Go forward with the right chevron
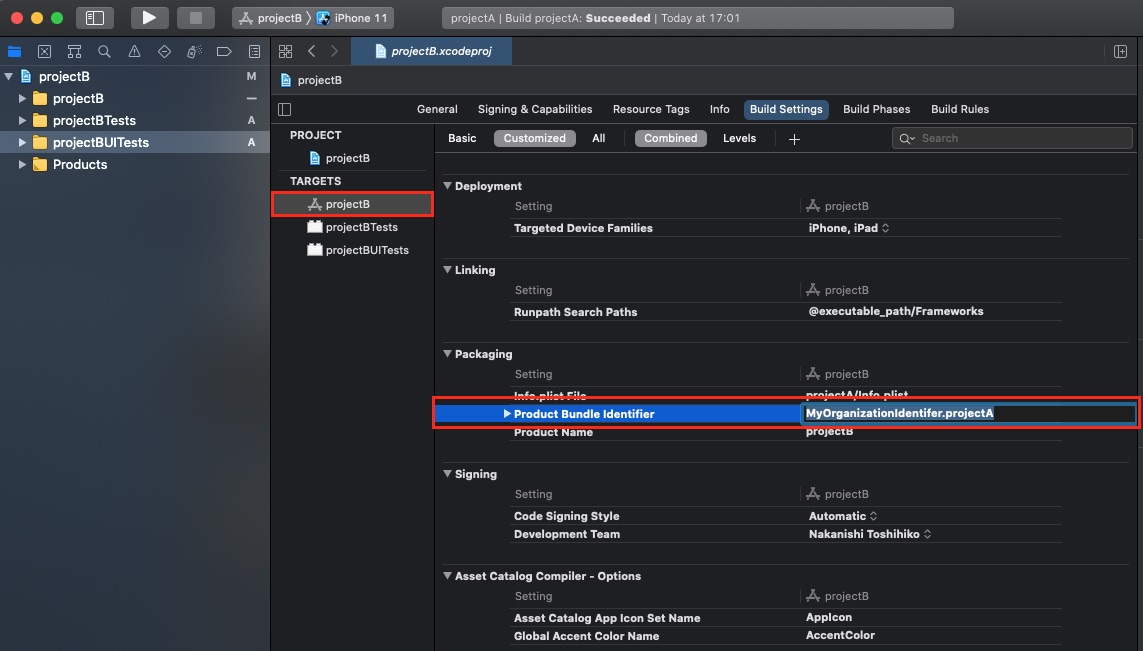 tap(335, 51)
